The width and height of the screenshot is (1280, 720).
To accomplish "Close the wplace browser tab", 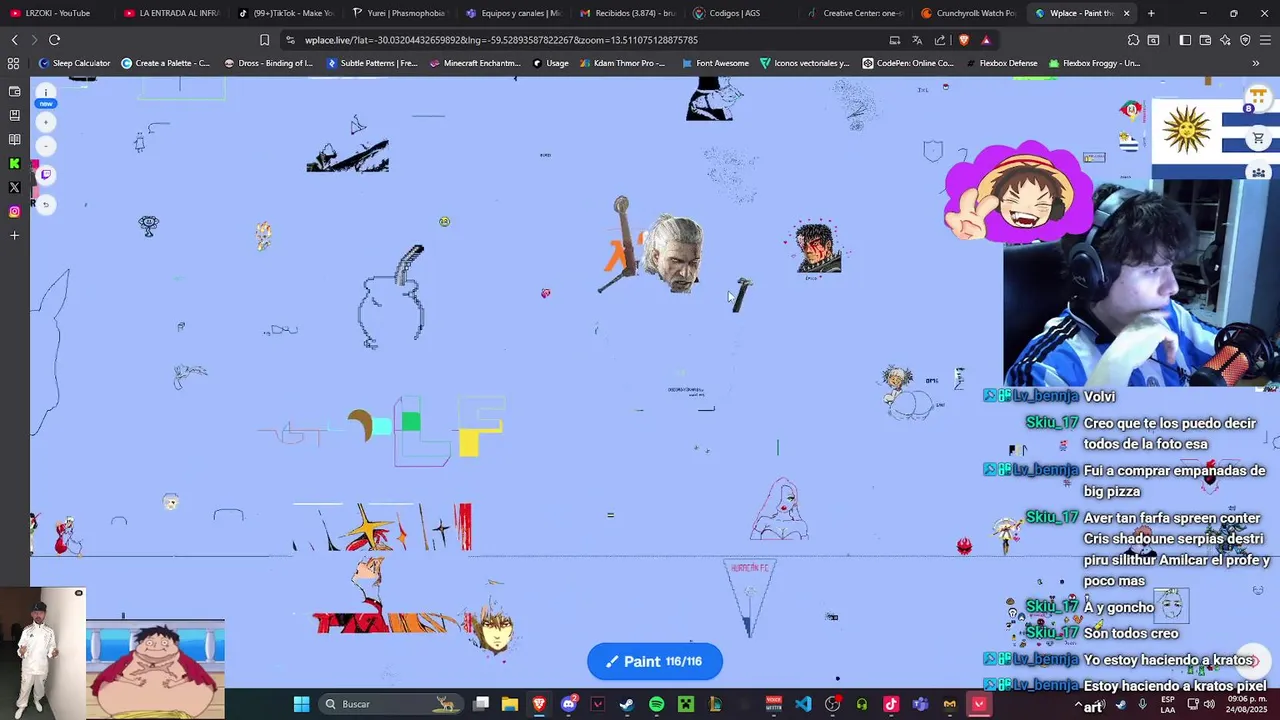I will [x=1127, y=13].
